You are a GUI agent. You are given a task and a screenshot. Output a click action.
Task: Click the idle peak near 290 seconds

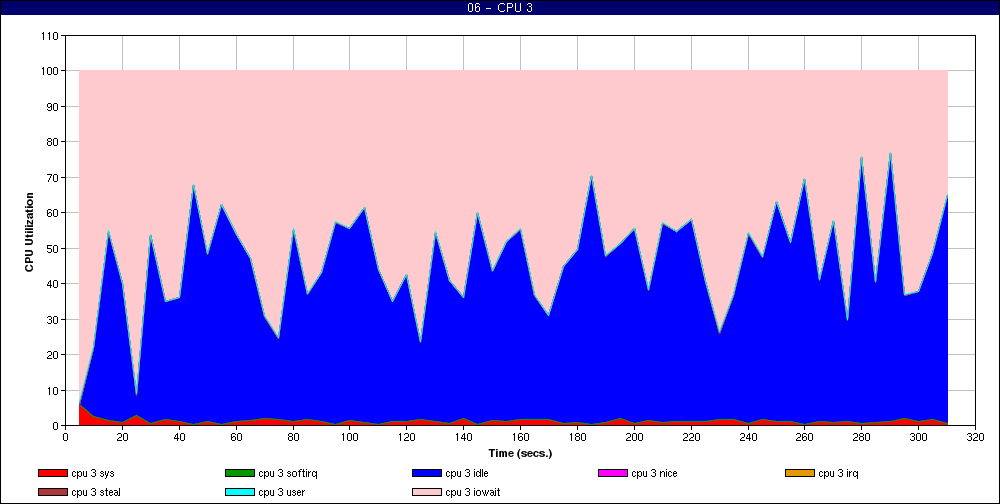coord(890,154)
